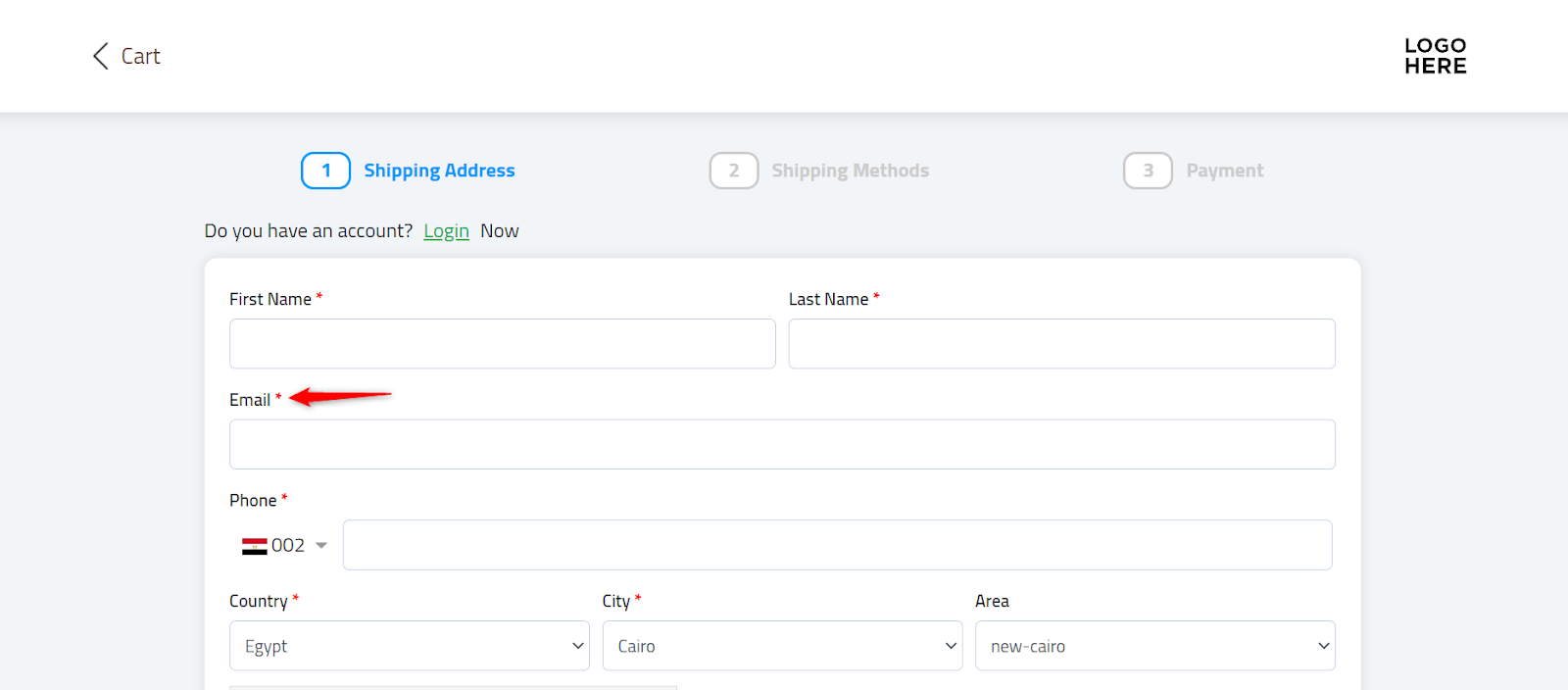Open the City dropdown showing Cairo
1568x690 pixels.
click(782, 646)
